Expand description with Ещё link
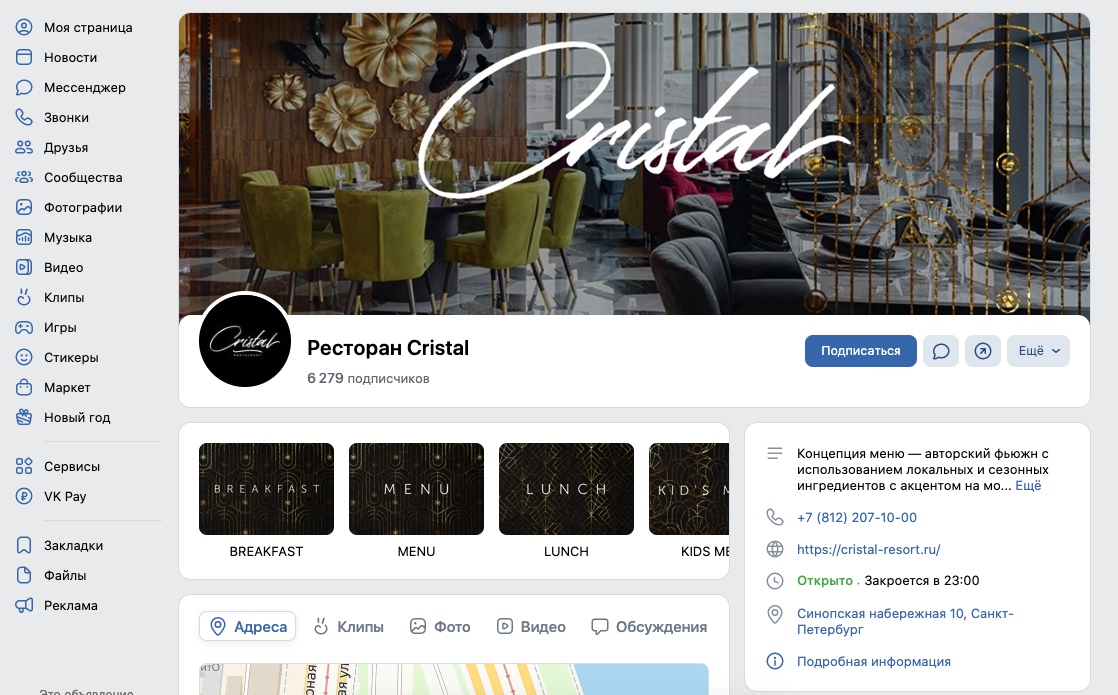Screen dimensions: 1118x695 coord(1028,485)
